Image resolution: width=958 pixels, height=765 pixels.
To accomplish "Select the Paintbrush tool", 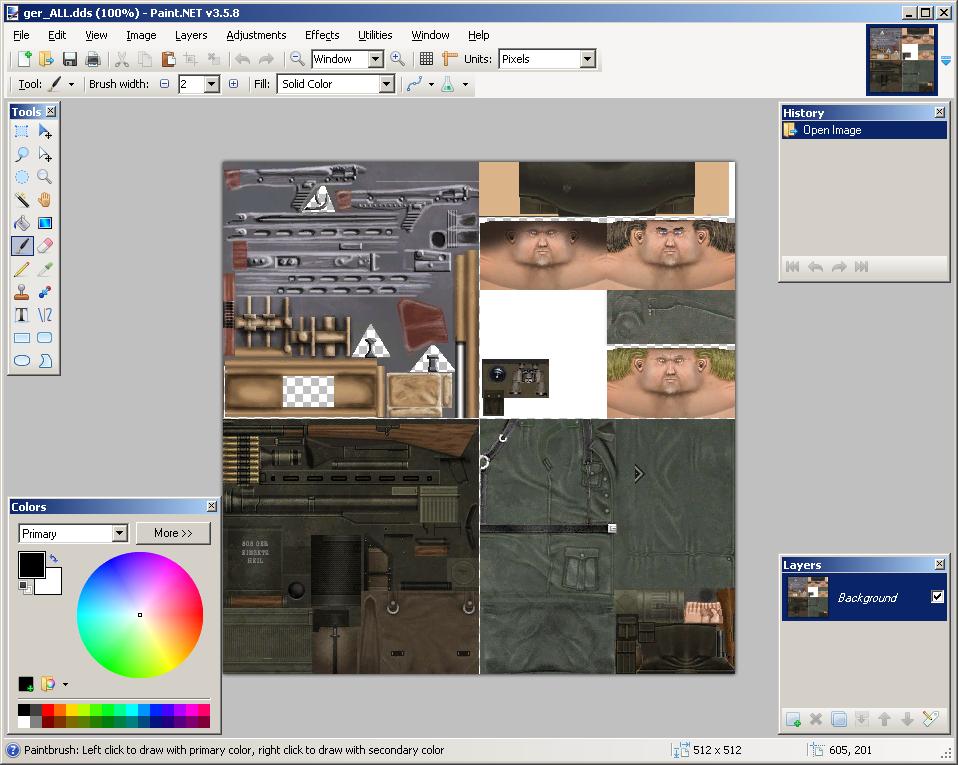I will 21,246.
